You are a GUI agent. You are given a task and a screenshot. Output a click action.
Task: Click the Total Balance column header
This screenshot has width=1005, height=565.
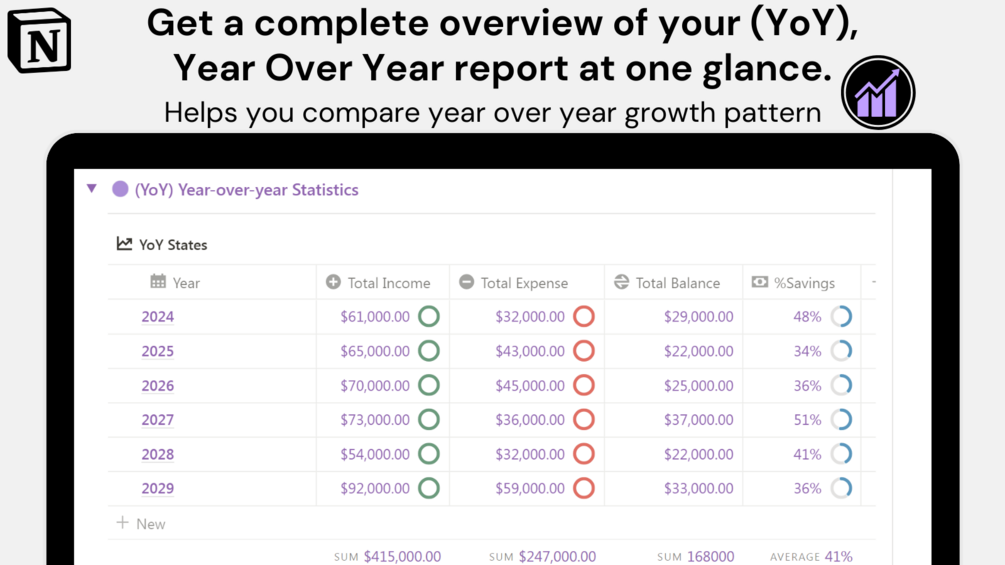coord(677,283)
